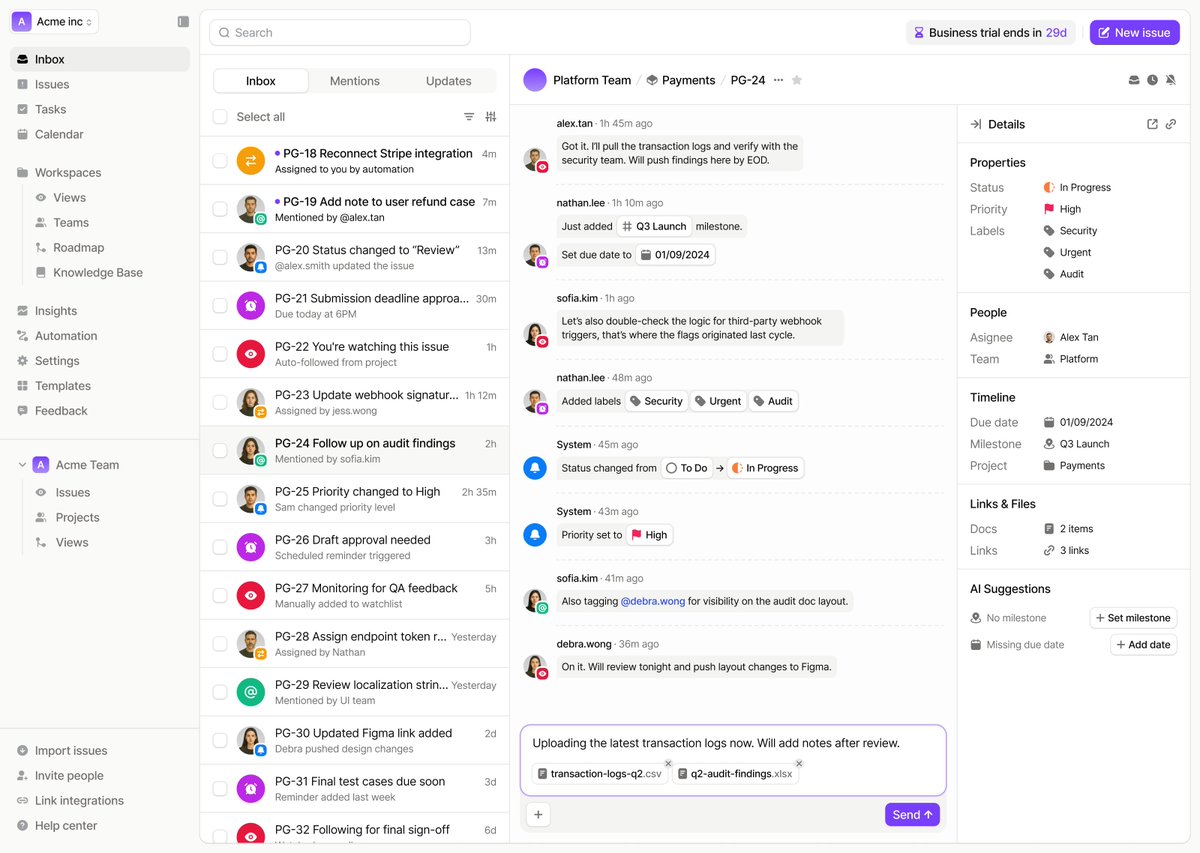The image size is (1200, 853).
Task: Click into the Search field
Action: point(340,33)
